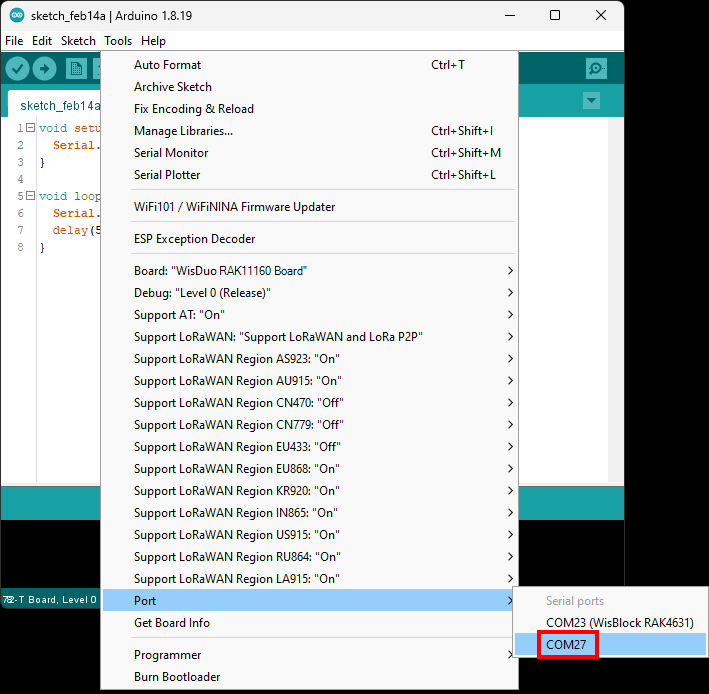This screenshot has height=694, width=709.
Task: Select COM23 (WisBlock RAK4631) port
Action: point(610,623)
